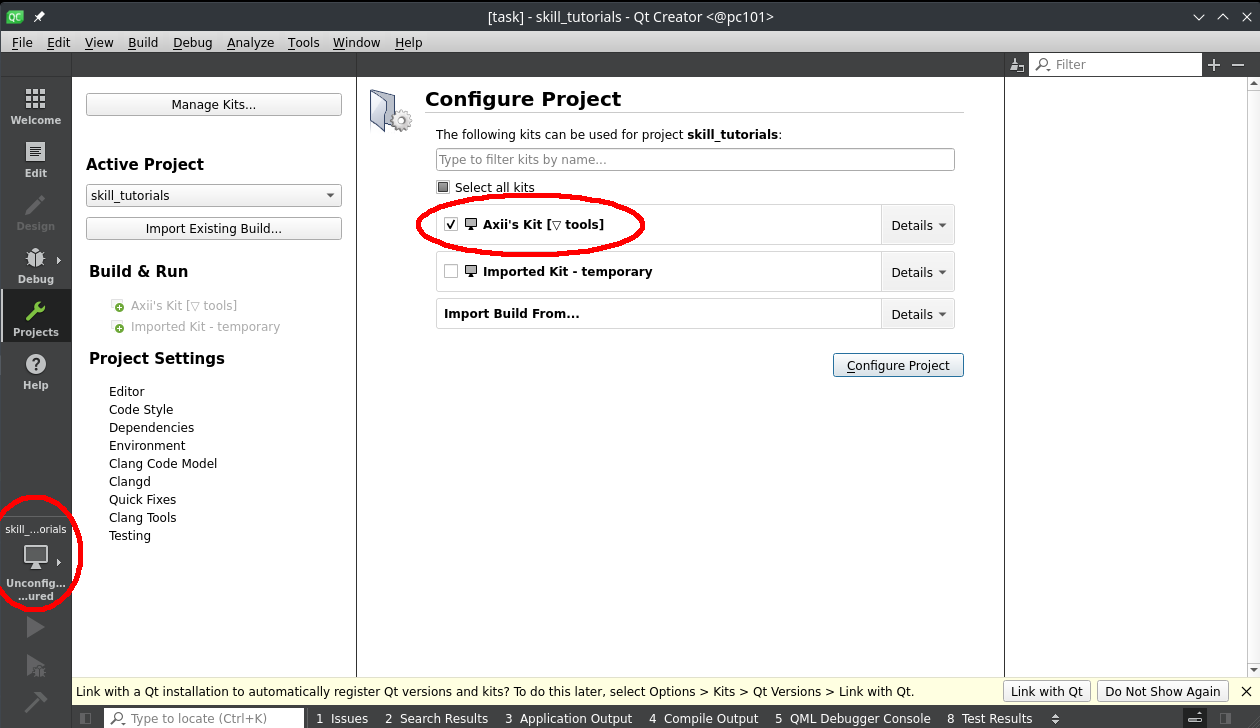The image size is (1260, 728).
Task: Toggle the right sidebar visibility
Action: [x=1225, y=718]
